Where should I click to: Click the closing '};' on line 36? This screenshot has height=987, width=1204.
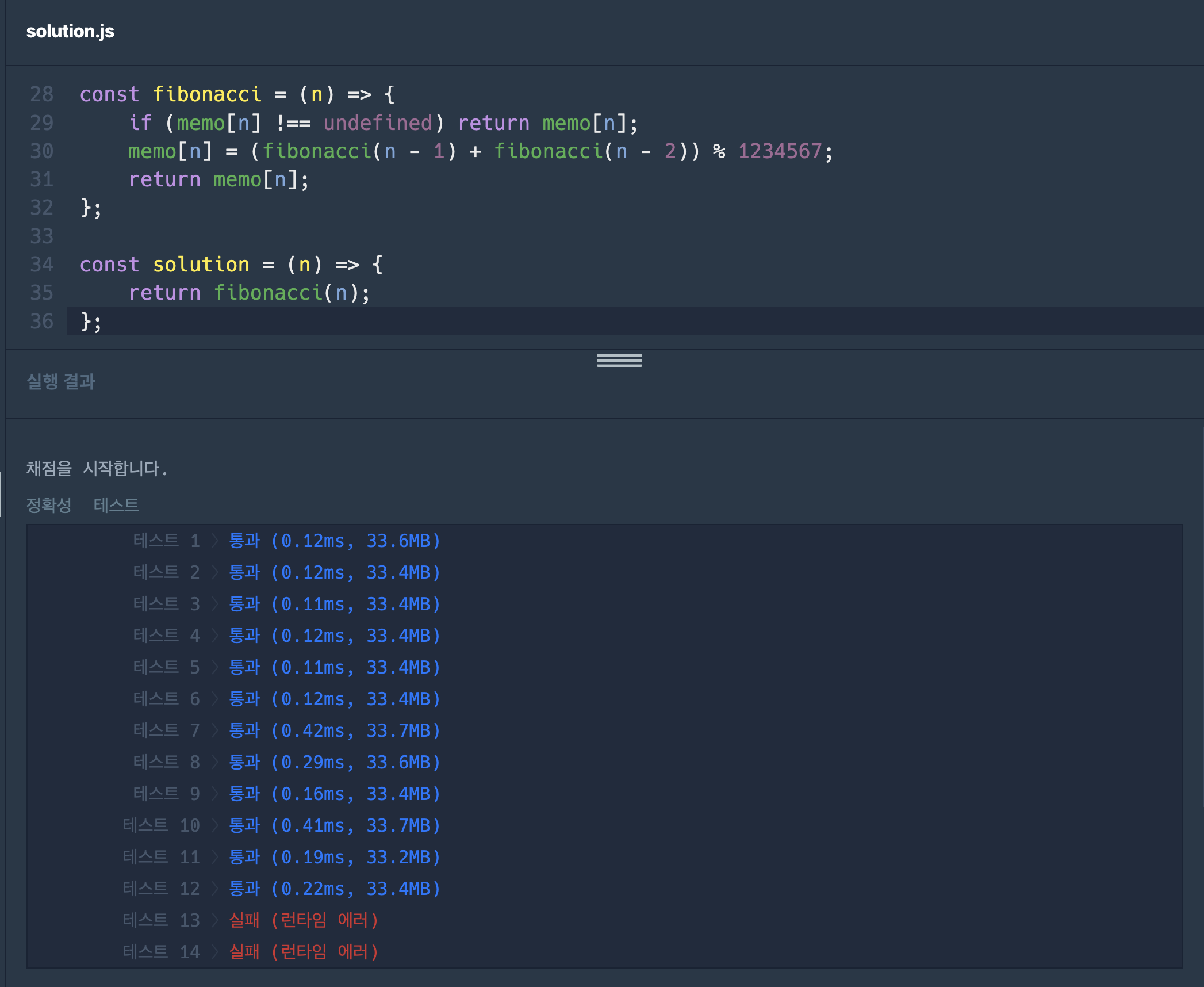tap(91, 321)
